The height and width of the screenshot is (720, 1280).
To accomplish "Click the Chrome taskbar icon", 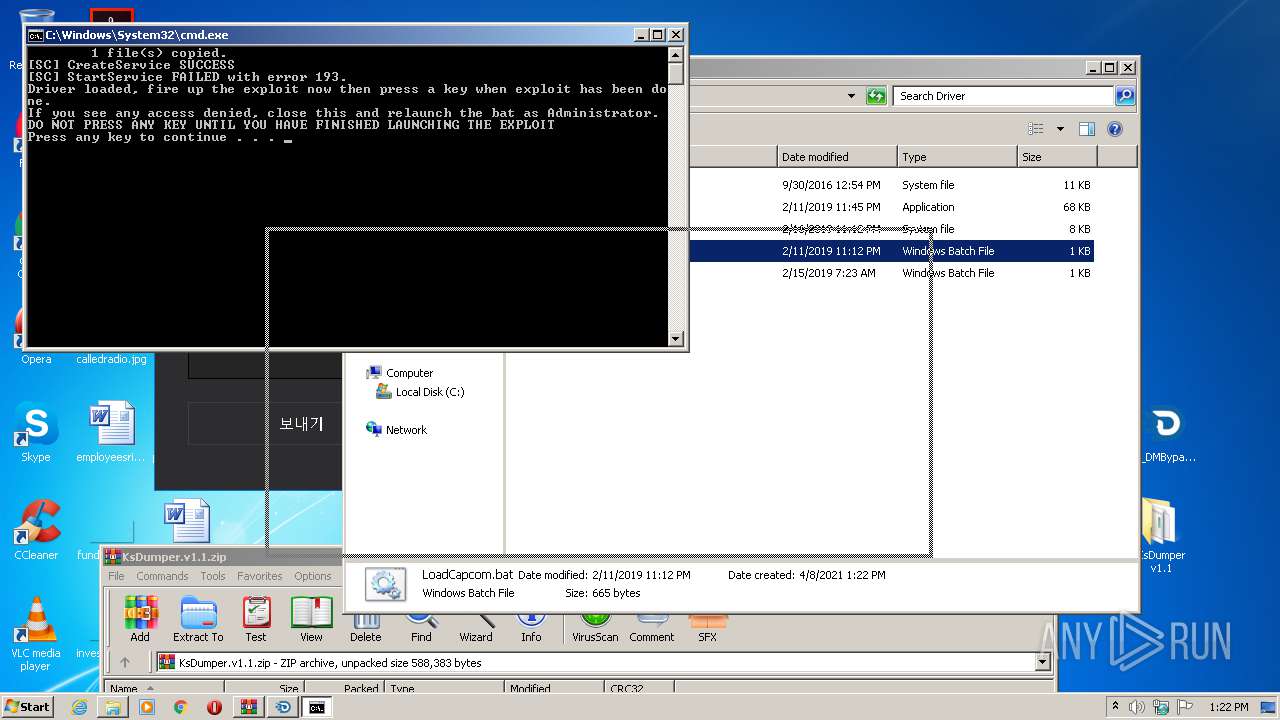I will [181, 707].
